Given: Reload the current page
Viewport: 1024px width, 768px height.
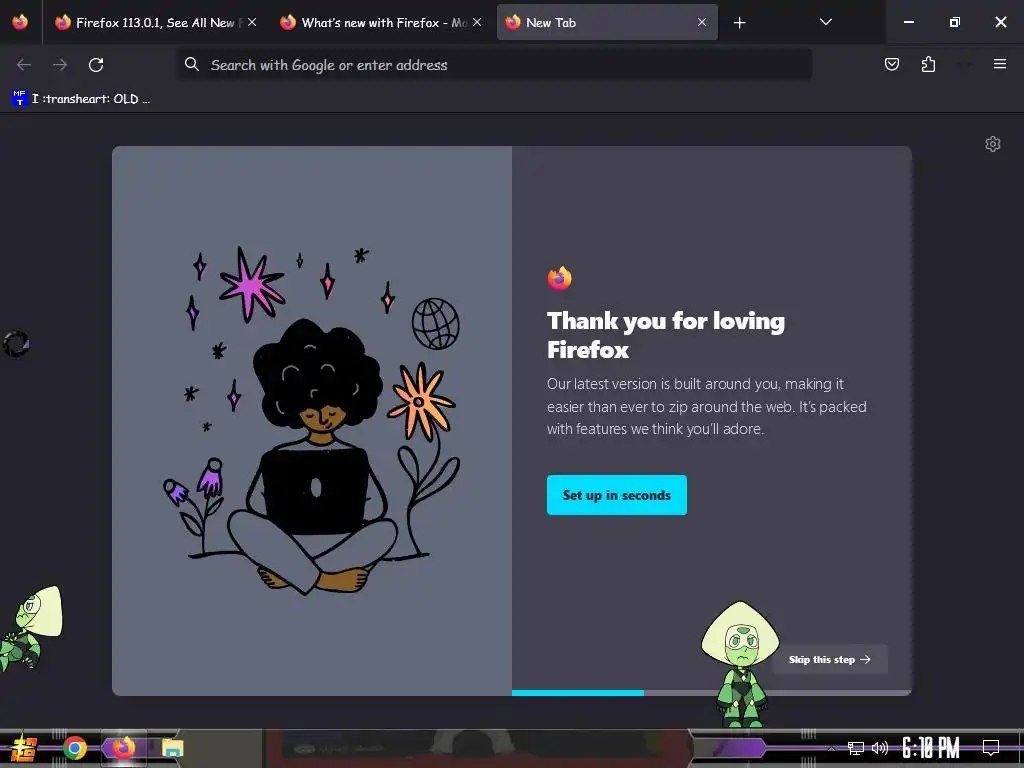Looking at the screenshot, I should point(96,65).
